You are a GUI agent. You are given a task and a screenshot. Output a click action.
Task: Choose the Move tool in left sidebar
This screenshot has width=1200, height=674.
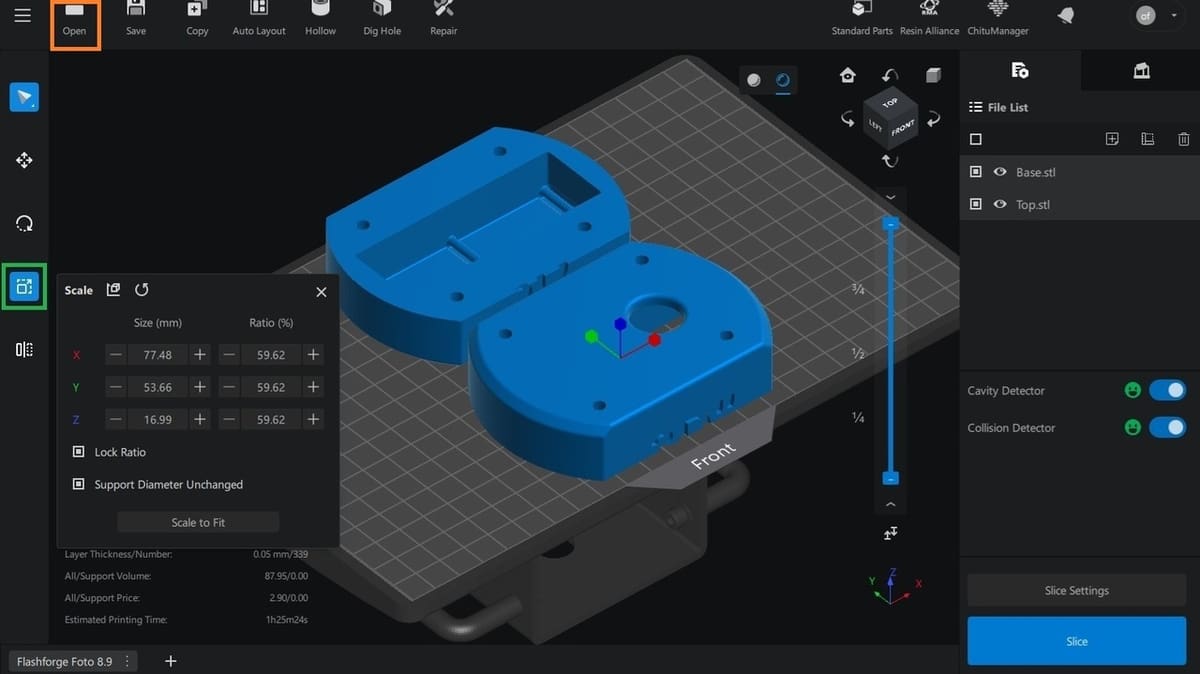click(x=24, y=160)
